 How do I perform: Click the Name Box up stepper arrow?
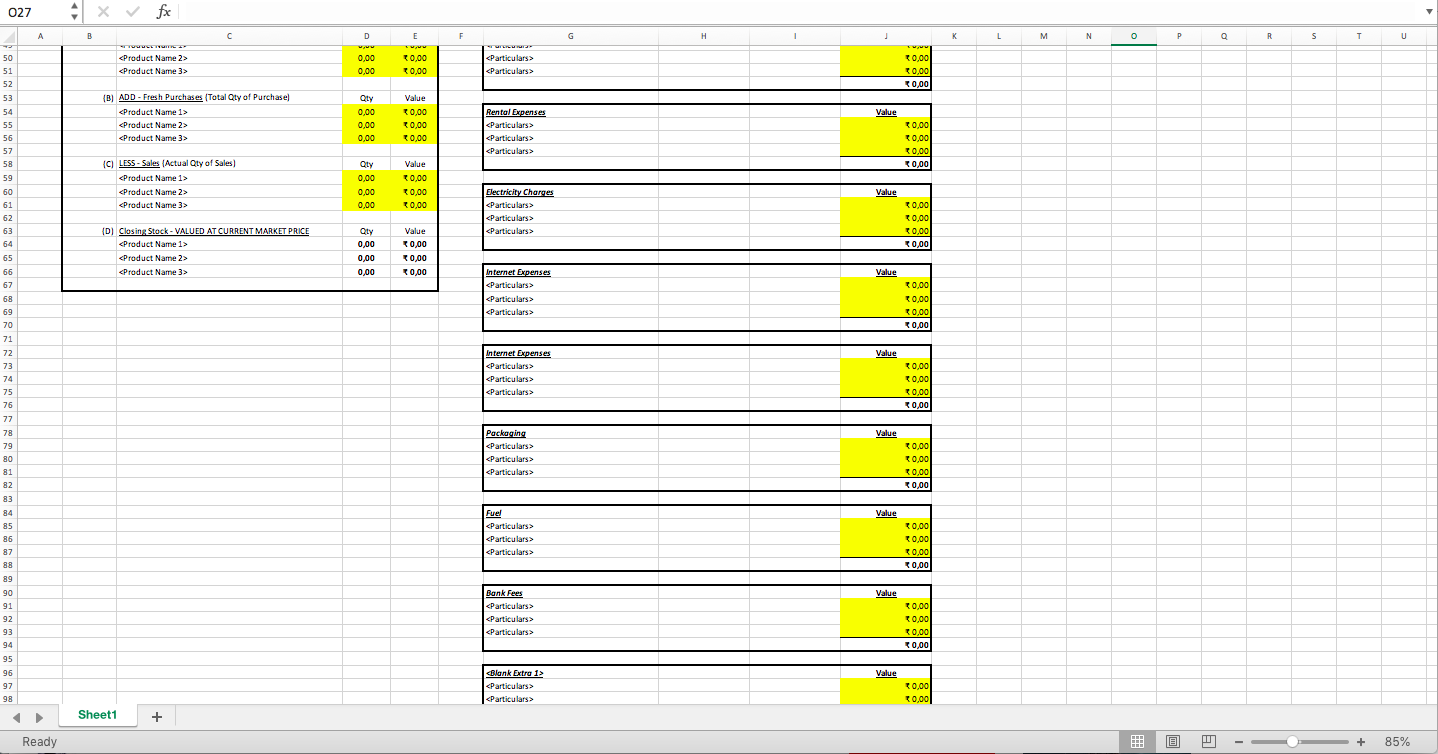point(73,7)
